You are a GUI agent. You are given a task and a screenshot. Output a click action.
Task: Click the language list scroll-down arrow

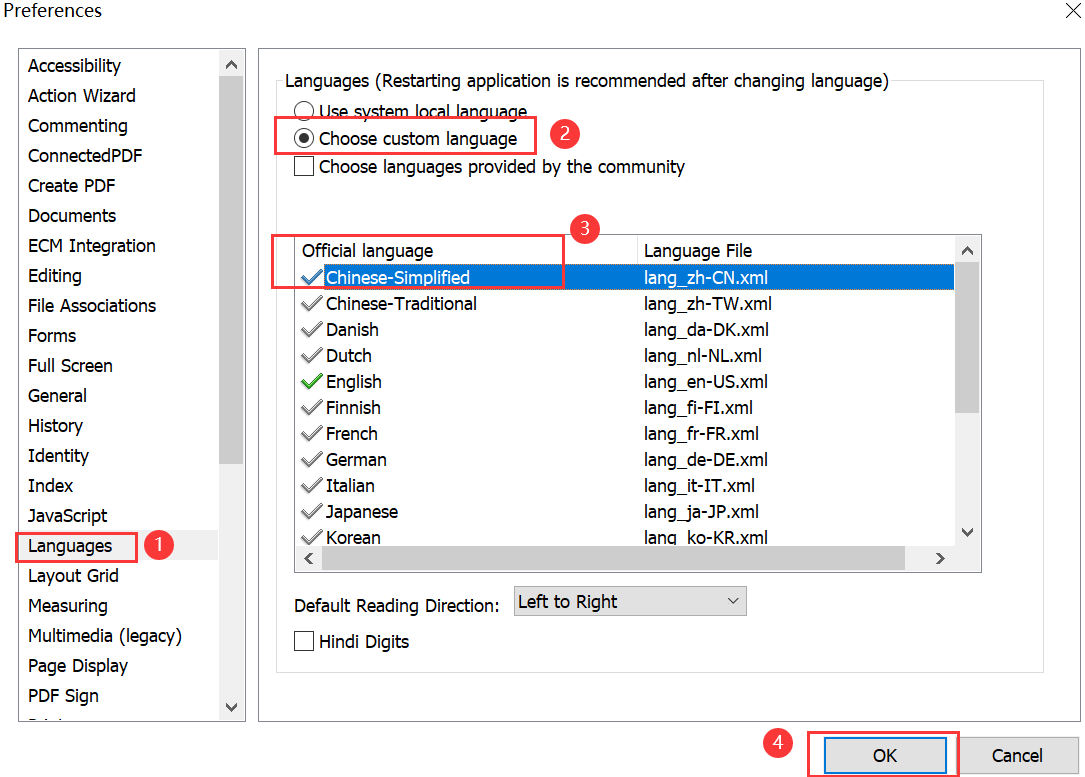click(x=967, y=532)
